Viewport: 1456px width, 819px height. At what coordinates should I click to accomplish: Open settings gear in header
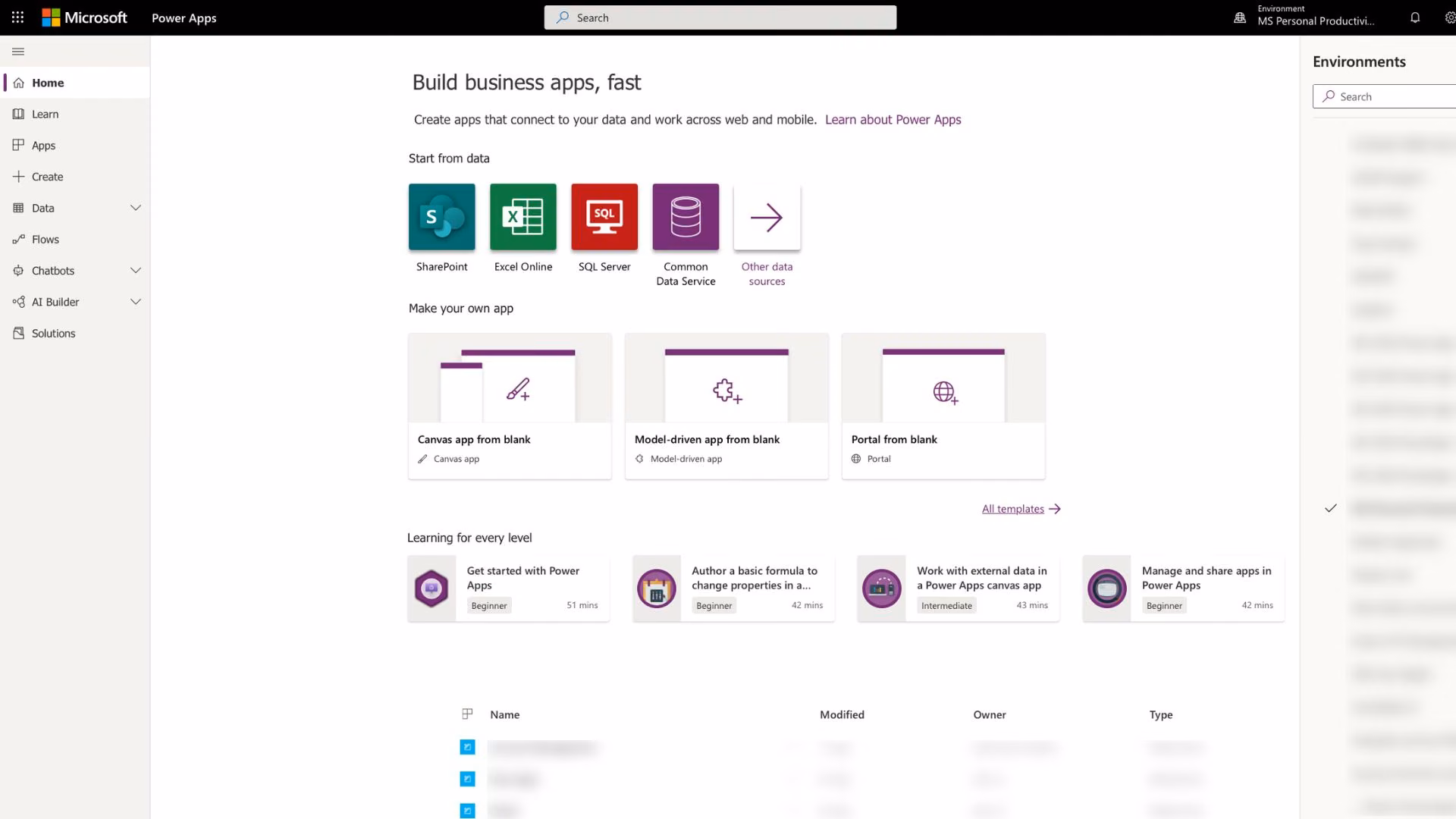pyautogui.click(x=1450, y=17)
